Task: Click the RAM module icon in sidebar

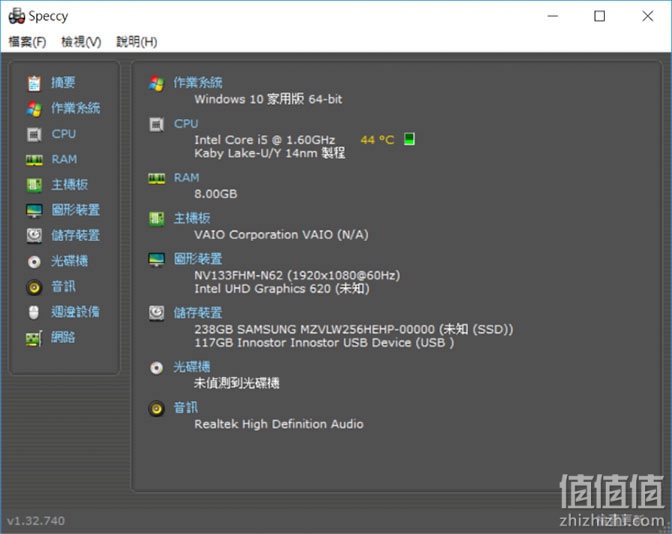Action: tap(34, 160)
